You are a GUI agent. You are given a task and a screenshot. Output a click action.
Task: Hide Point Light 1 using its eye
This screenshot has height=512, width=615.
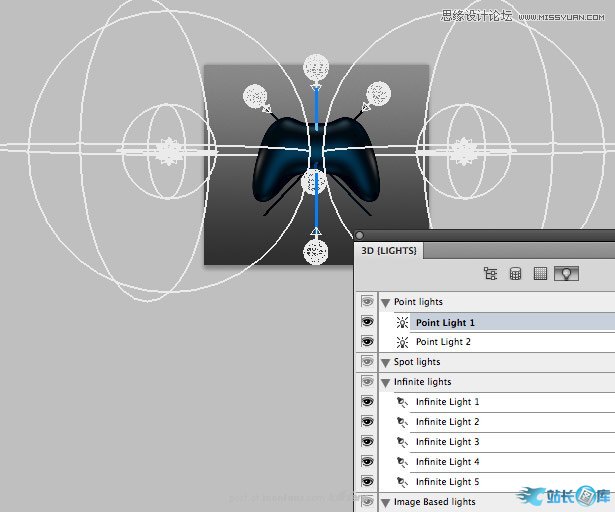367,322
